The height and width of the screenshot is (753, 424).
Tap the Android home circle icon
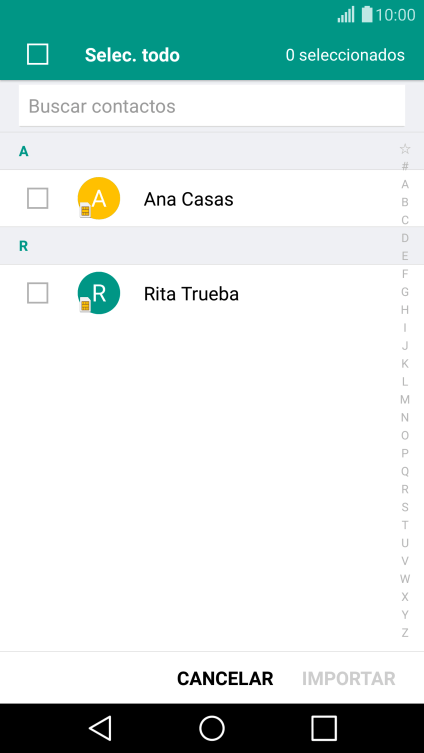point(212,728)
